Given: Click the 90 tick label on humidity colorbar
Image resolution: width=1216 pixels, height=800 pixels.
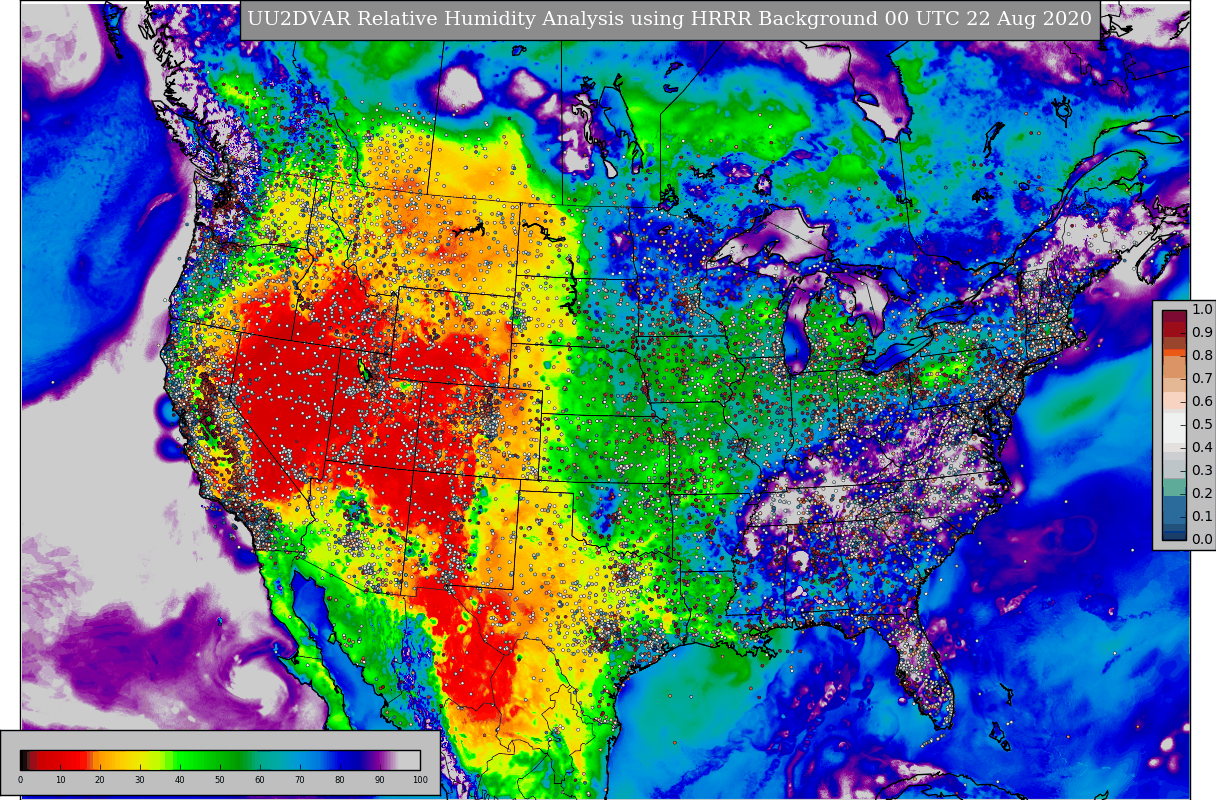Looking at the screenshot, I should point(380,780).
